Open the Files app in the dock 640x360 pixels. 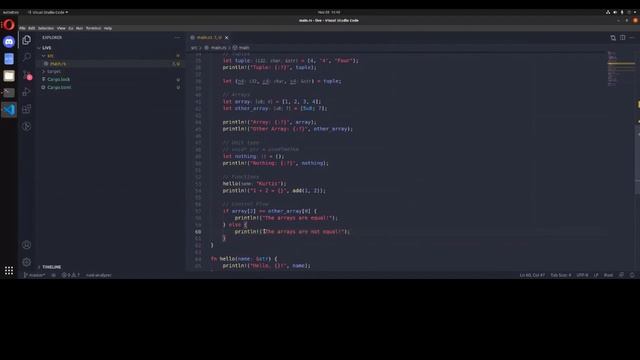click(x=9, y=76)
